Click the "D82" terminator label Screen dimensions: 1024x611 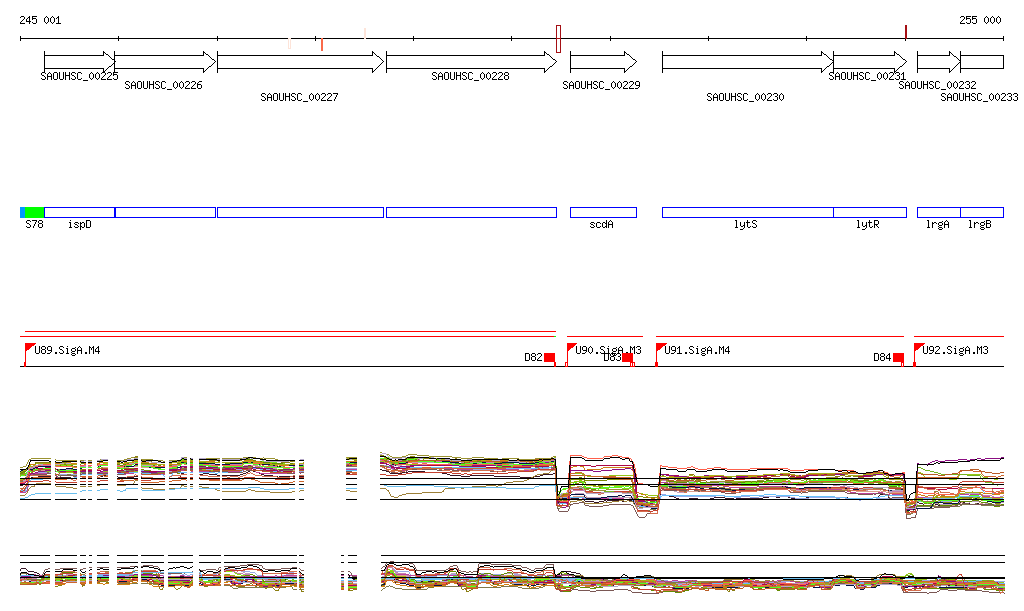pyautogui.click(x=534, y=358)
